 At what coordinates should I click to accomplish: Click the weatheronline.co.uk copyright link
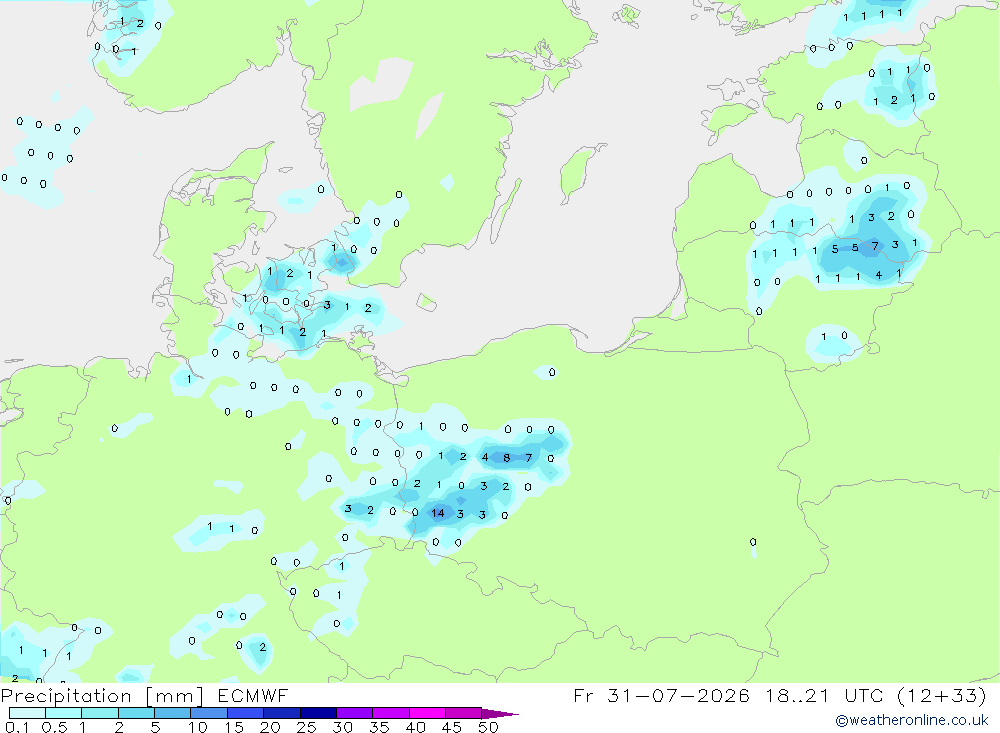coord(911,720)
